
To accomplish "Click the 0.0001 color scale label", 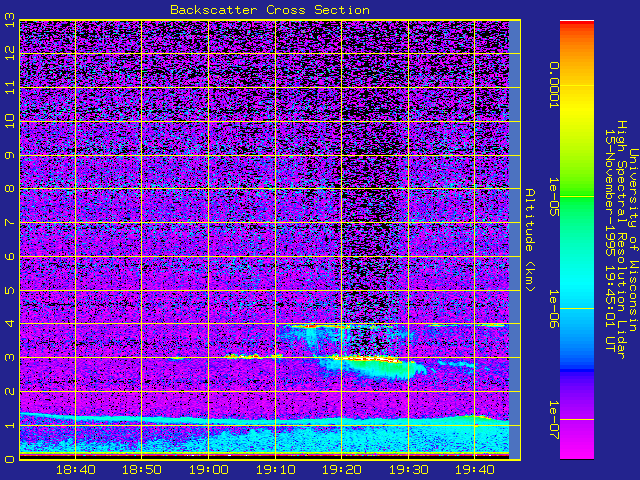I will [x=554, y=85].
